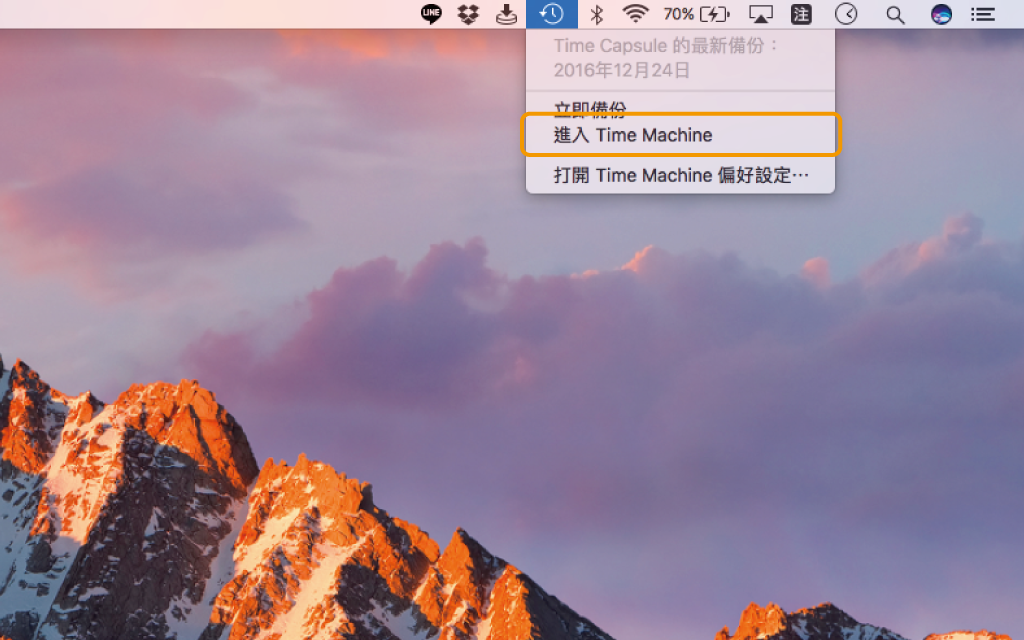Open the 注 input source menu
The height and width of the screenshot is (640, 1024).
[800, 14]
